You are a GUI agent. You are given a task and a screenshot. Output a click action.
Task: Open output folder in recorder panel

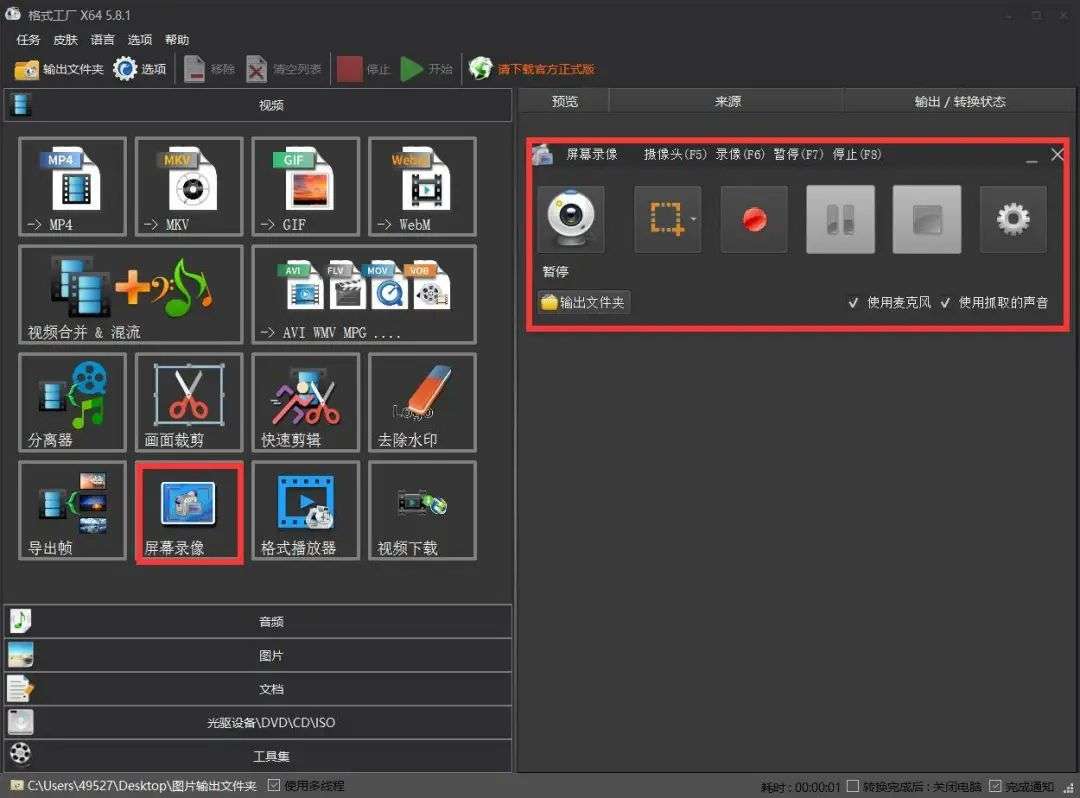click(583, 302)
